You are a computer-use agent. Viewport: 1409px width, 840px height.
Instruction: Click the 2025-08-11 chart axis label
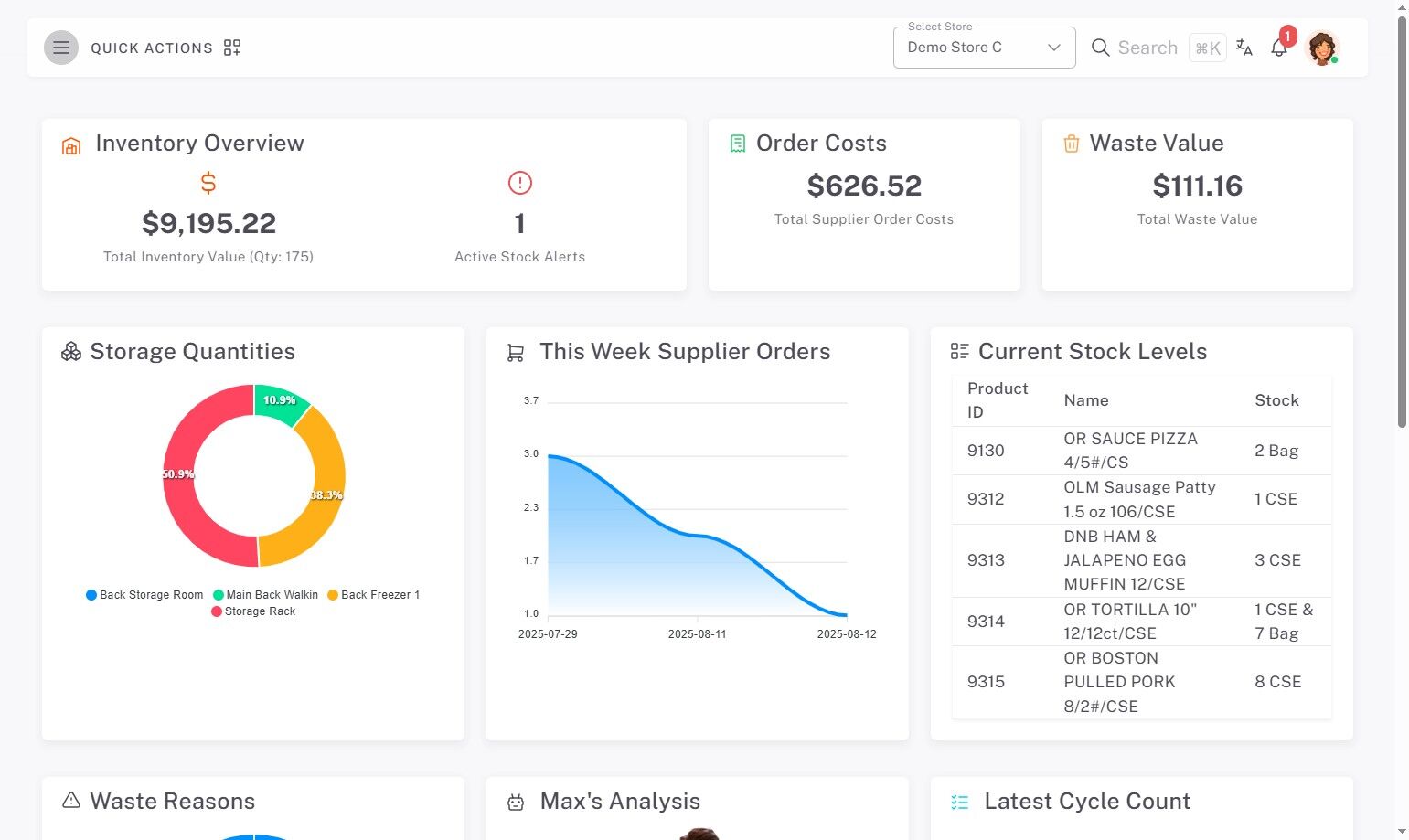coord(698,634)
